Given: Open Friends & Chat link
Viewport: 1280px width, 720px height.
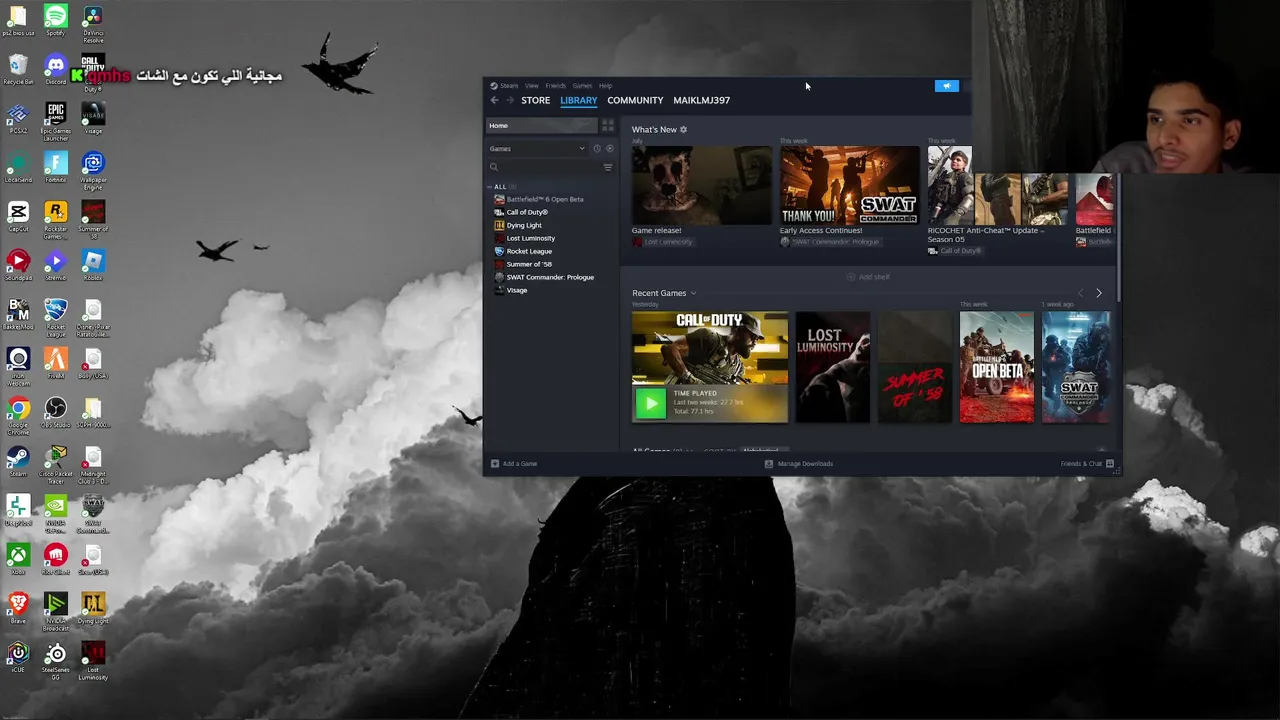Looking at the screenshot, I should tap(1081, 464).
